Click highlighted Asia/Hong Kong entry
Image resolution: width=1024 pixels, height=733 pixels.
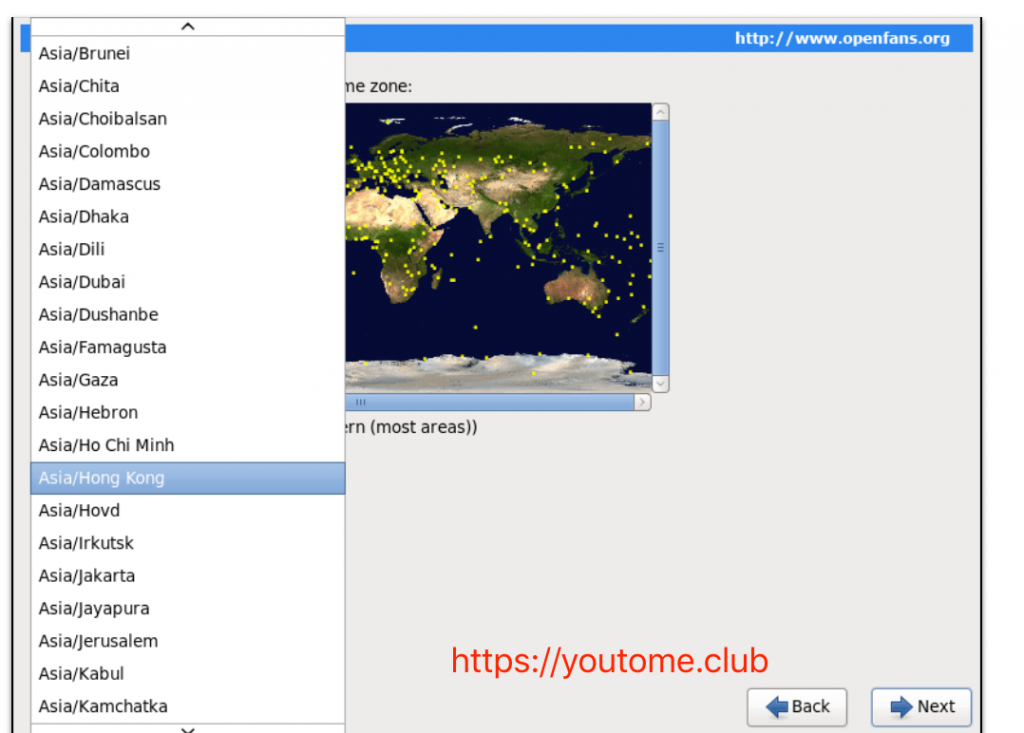pyautogui.click(x=187, y=478)
